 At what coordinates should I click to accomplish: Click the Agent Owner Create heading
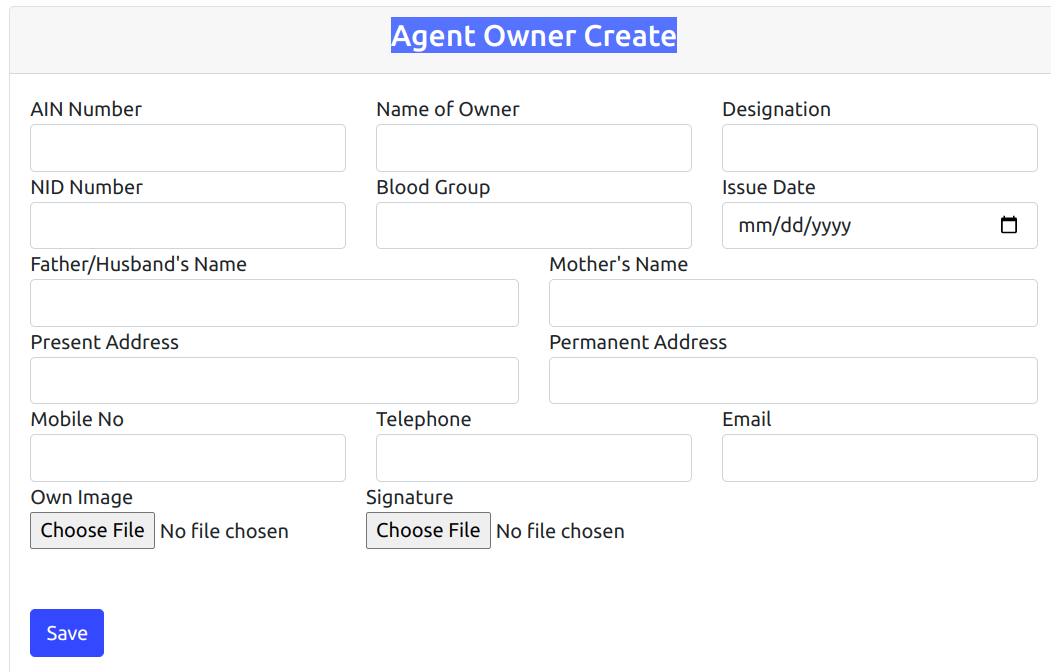point(534,36)
